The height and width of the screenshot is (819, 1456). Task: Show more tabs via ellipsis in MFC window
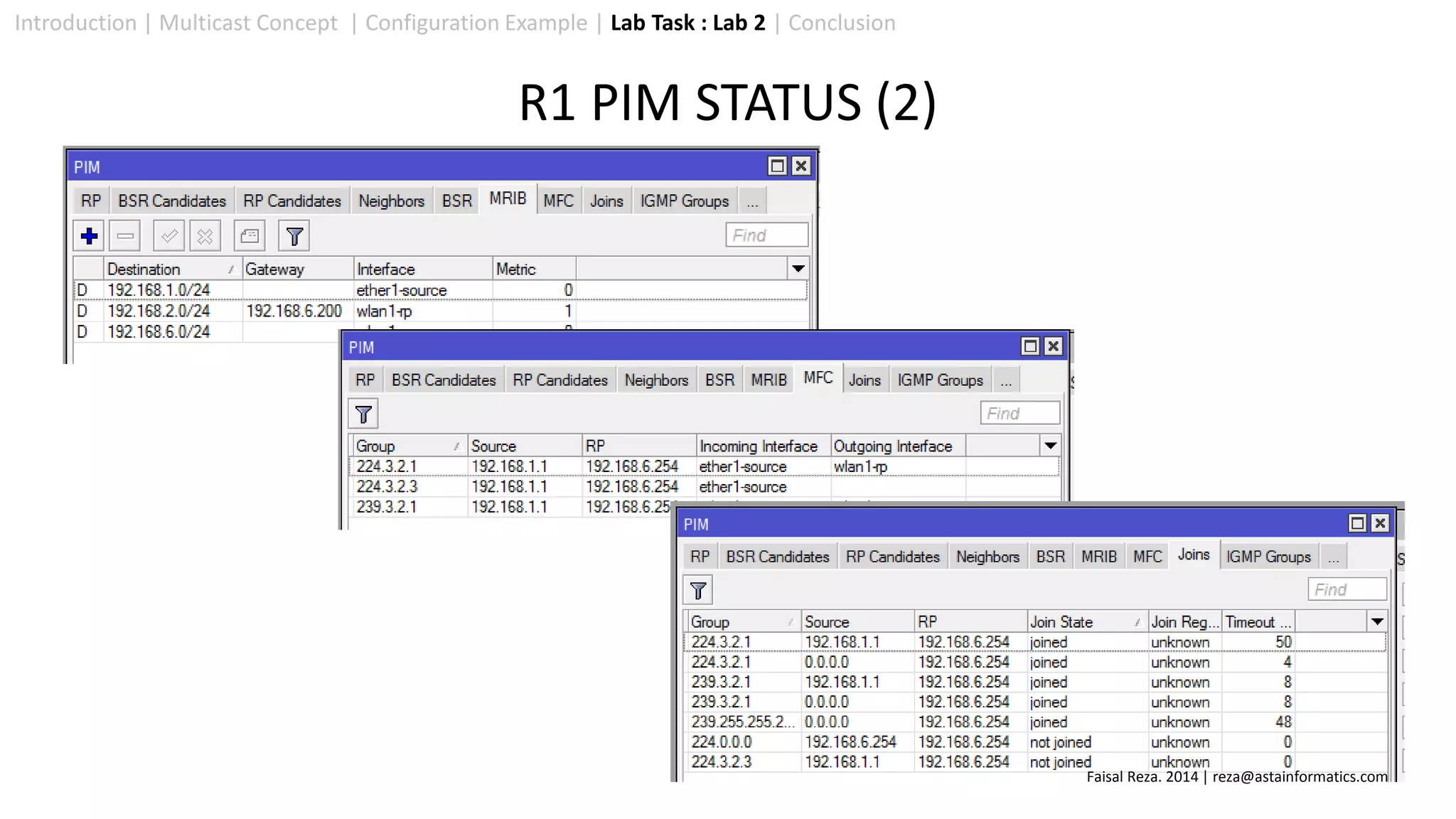[x=1006, y=381]
